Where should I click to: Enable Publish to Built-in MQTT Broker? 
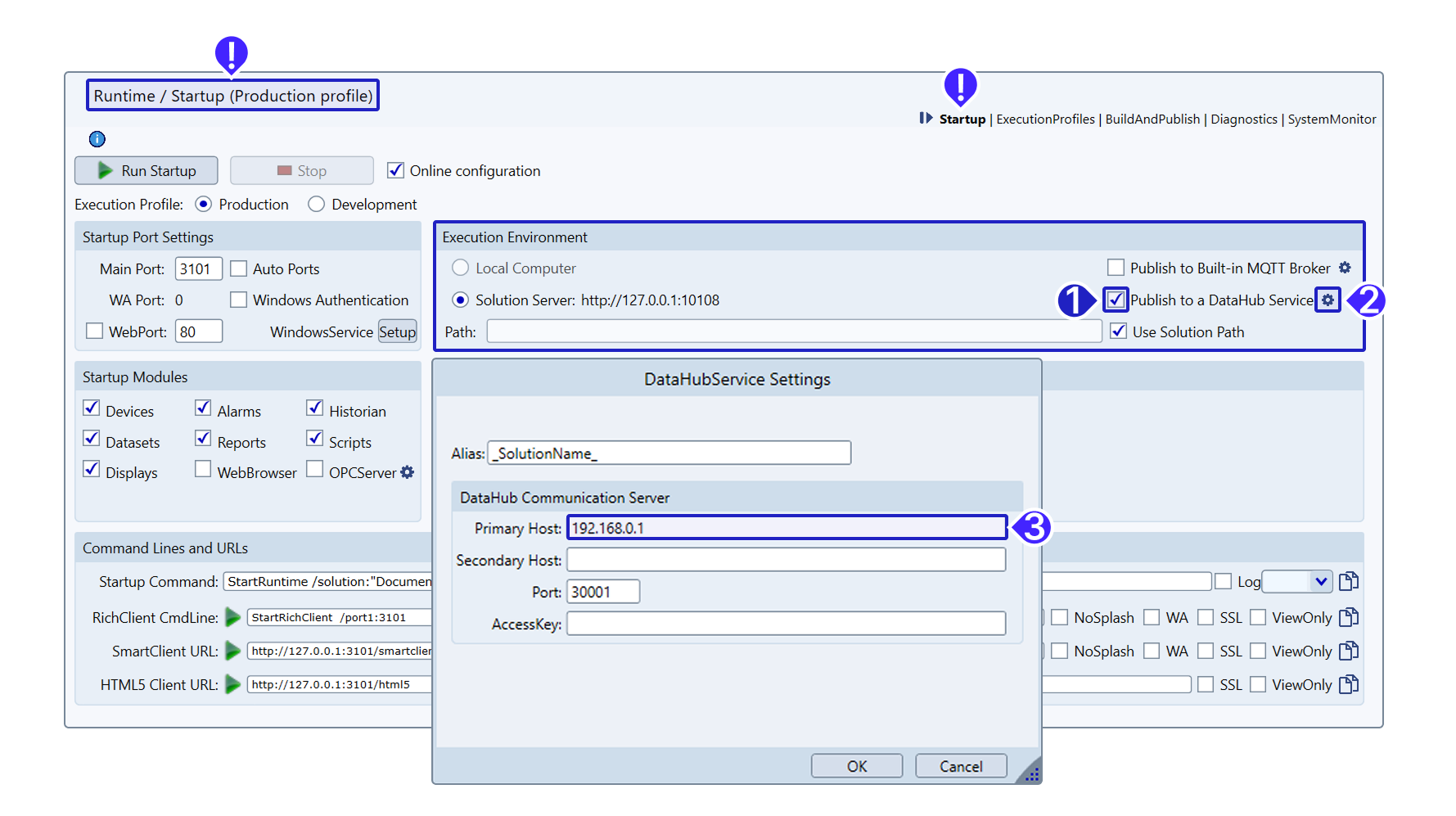(1116, 268)
